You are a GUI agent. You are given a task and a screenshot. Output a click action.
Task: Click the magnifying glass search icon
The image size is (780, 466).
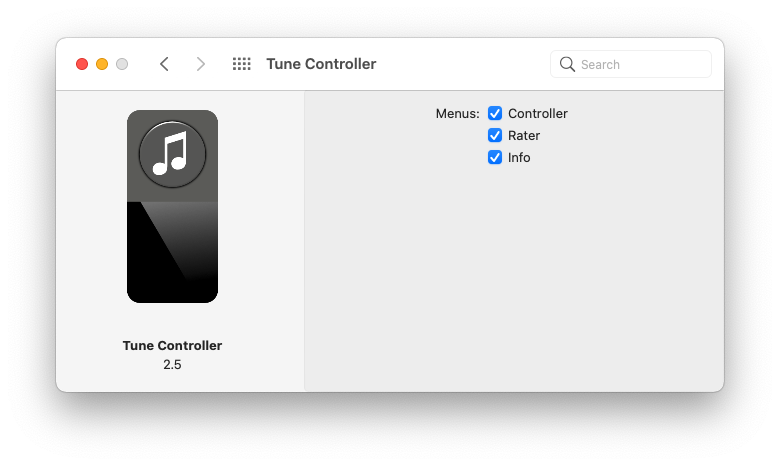click(567, 64)
